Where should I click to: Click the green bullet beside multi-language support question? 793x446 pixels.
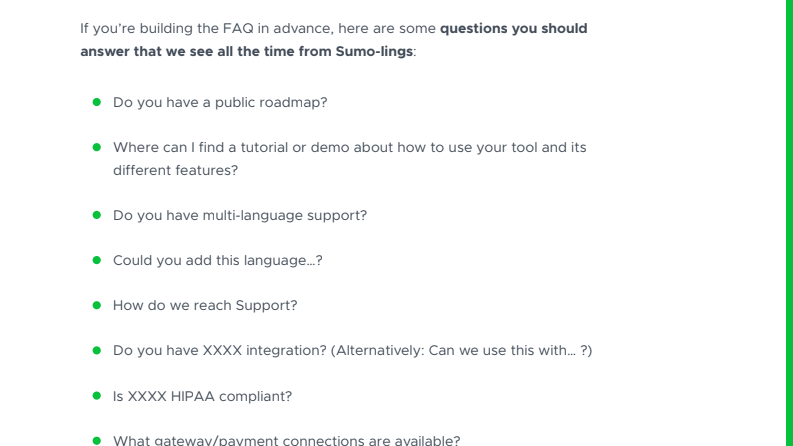97,215
